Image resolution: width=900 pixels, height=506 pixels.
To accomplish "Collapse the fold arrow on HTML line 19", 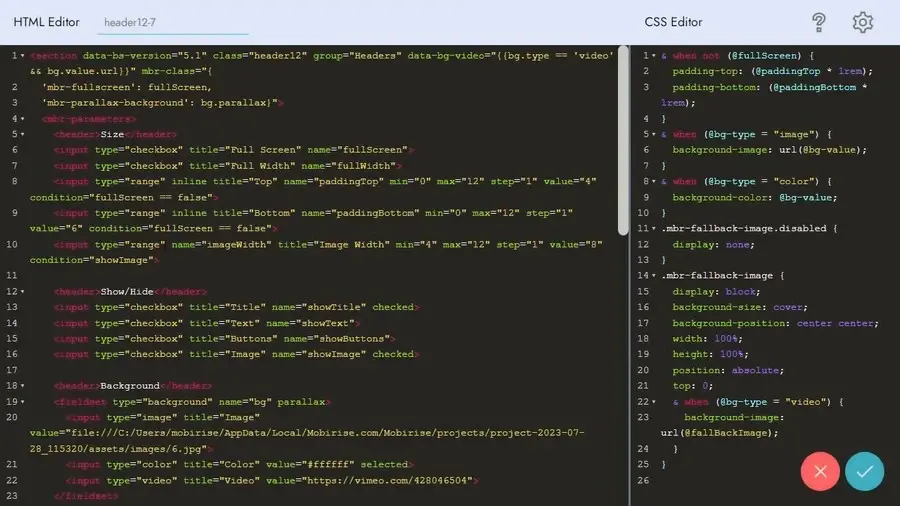I will click(22, 402).
